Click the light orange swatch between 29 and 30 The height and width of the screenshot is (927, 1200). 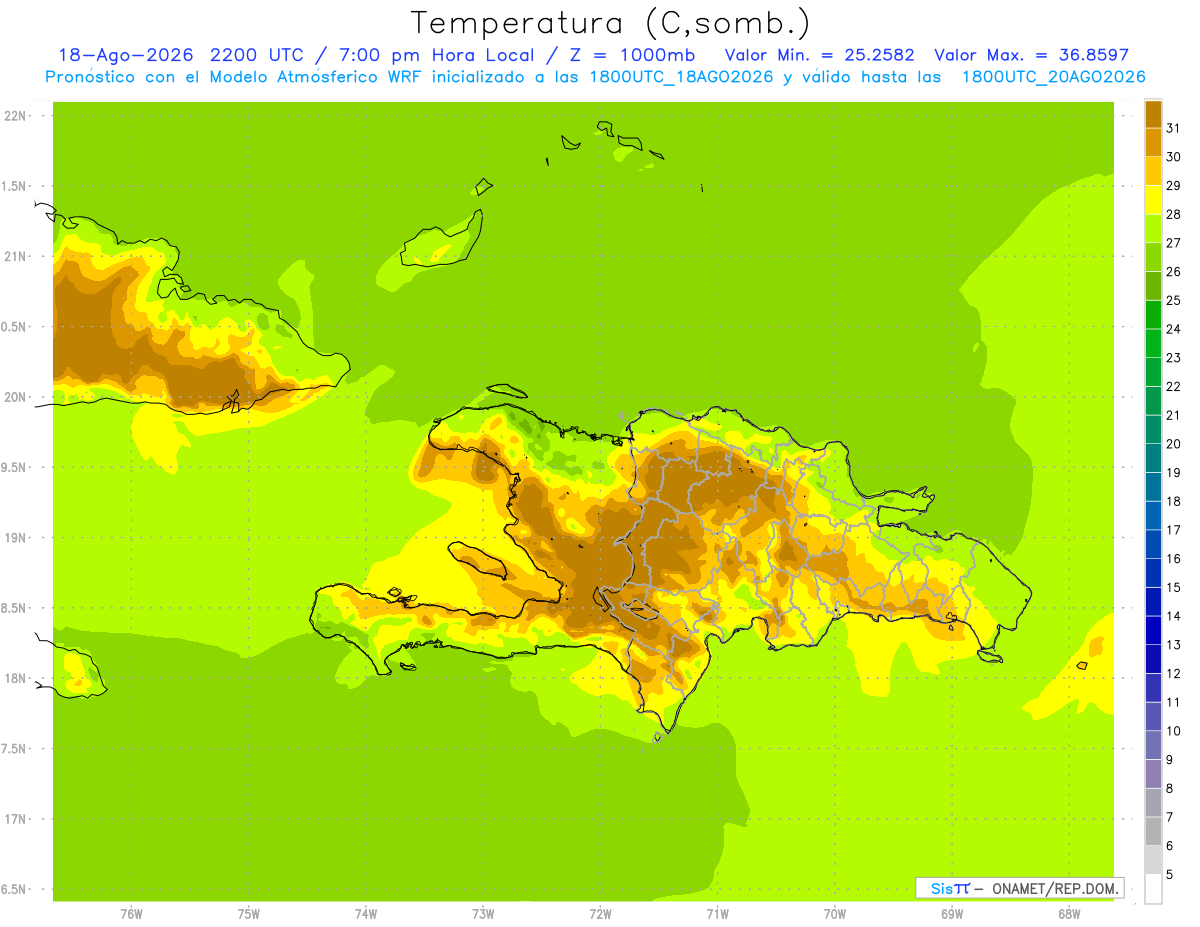tap(1153, 171)
